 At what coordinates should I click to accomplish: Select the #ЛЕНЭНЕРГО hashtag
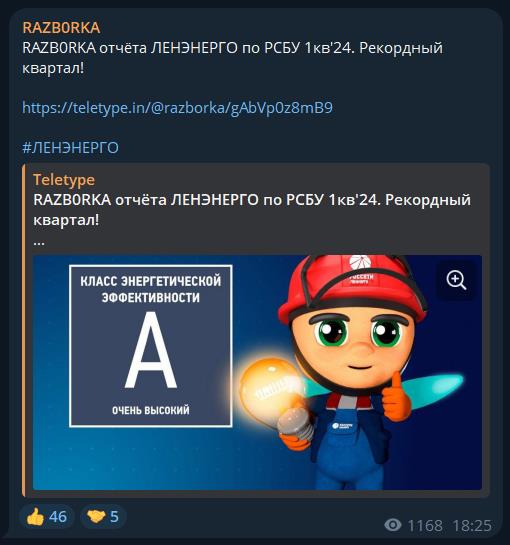[x=70, y=148]
